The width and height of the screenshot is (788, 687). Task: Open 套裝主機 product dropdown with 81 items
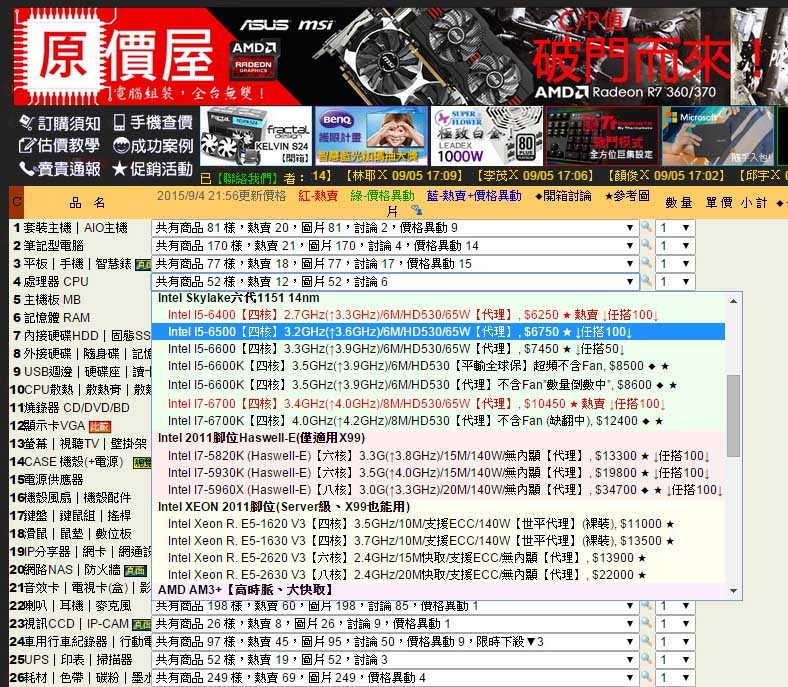pyautogui.click(x=395, y=228)
